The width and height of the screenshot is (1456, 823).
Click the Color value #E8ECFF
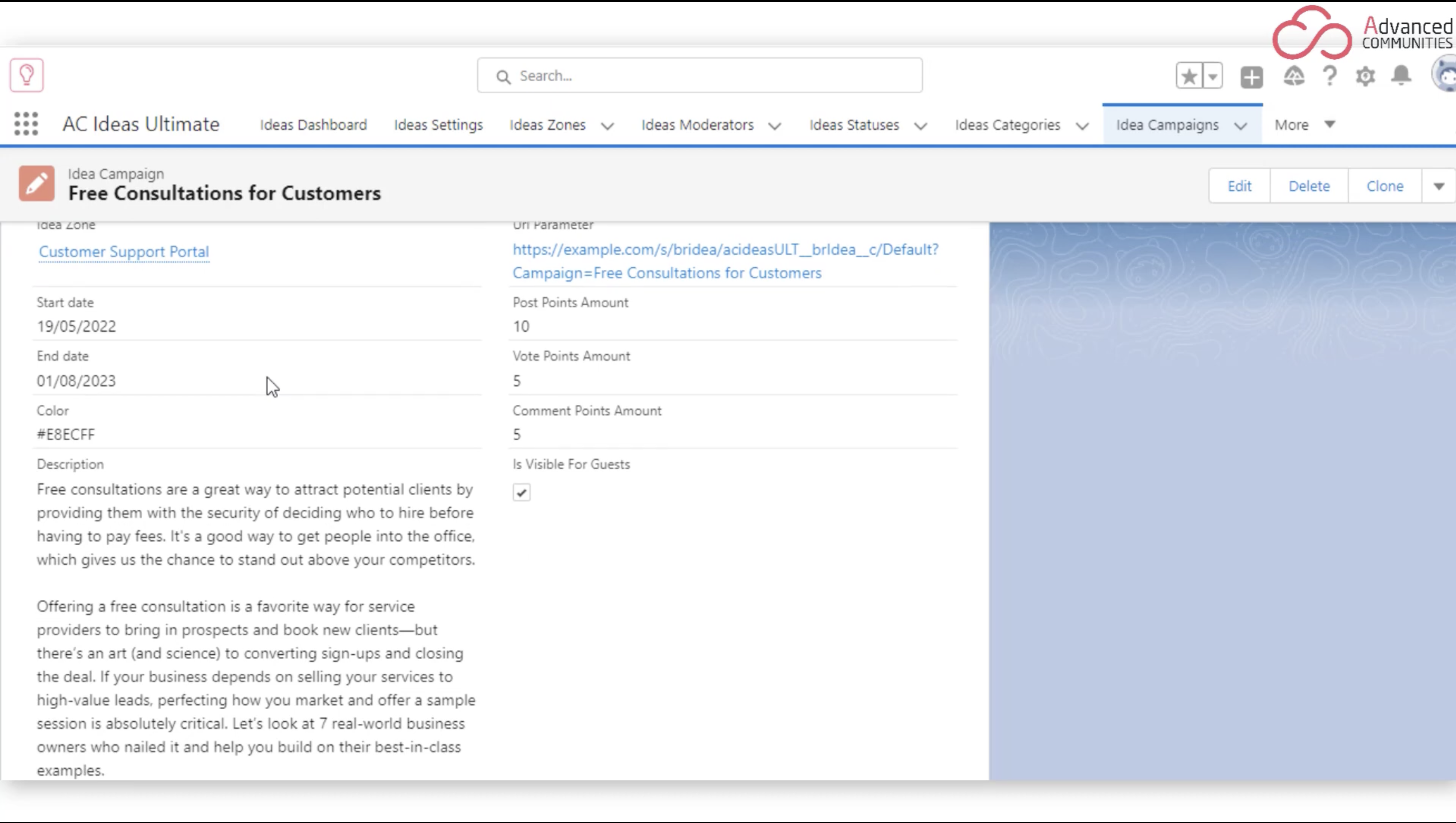click(x=66, y=434)
